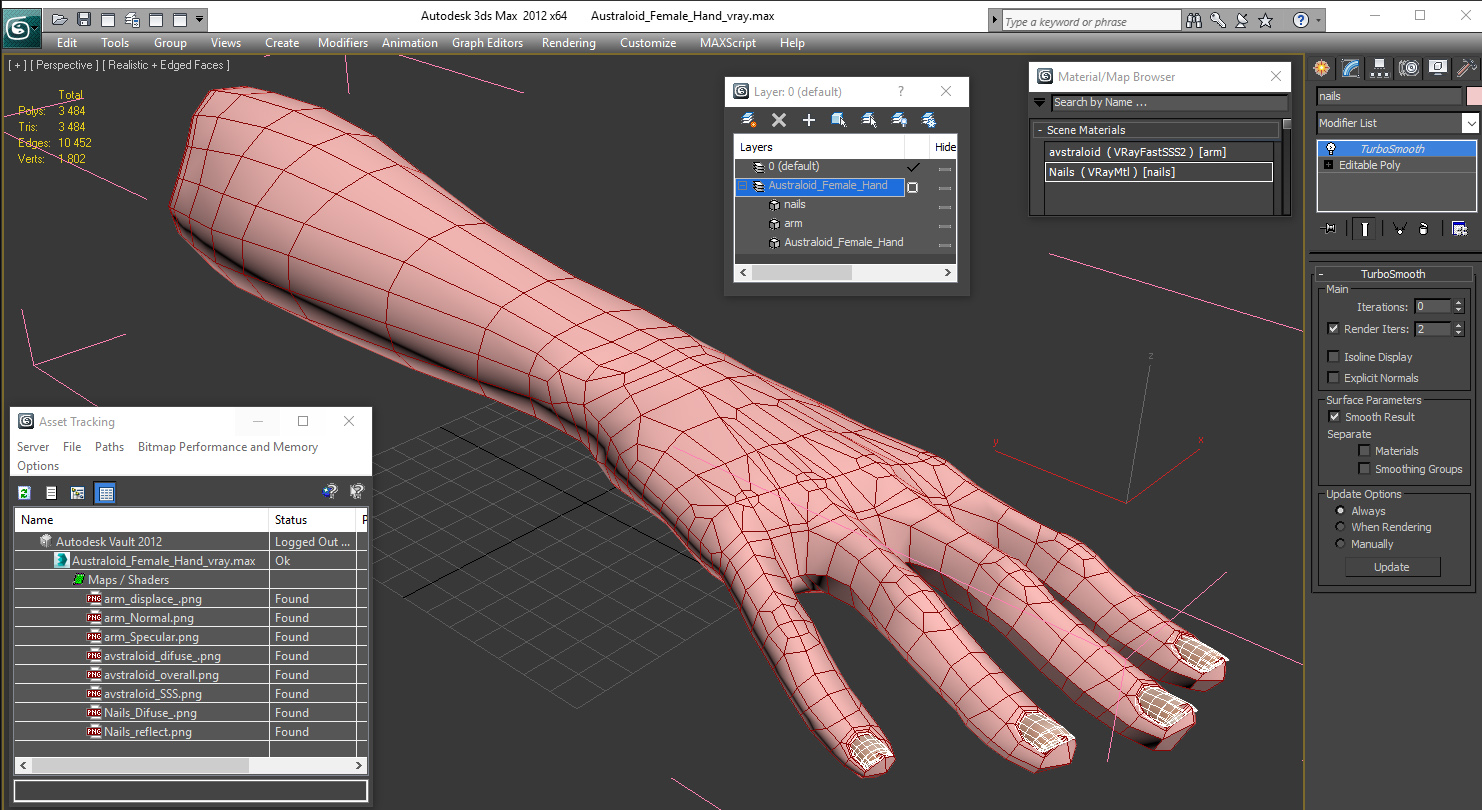
Task: Select the Manually update radio button
Action: [1340, 544]
